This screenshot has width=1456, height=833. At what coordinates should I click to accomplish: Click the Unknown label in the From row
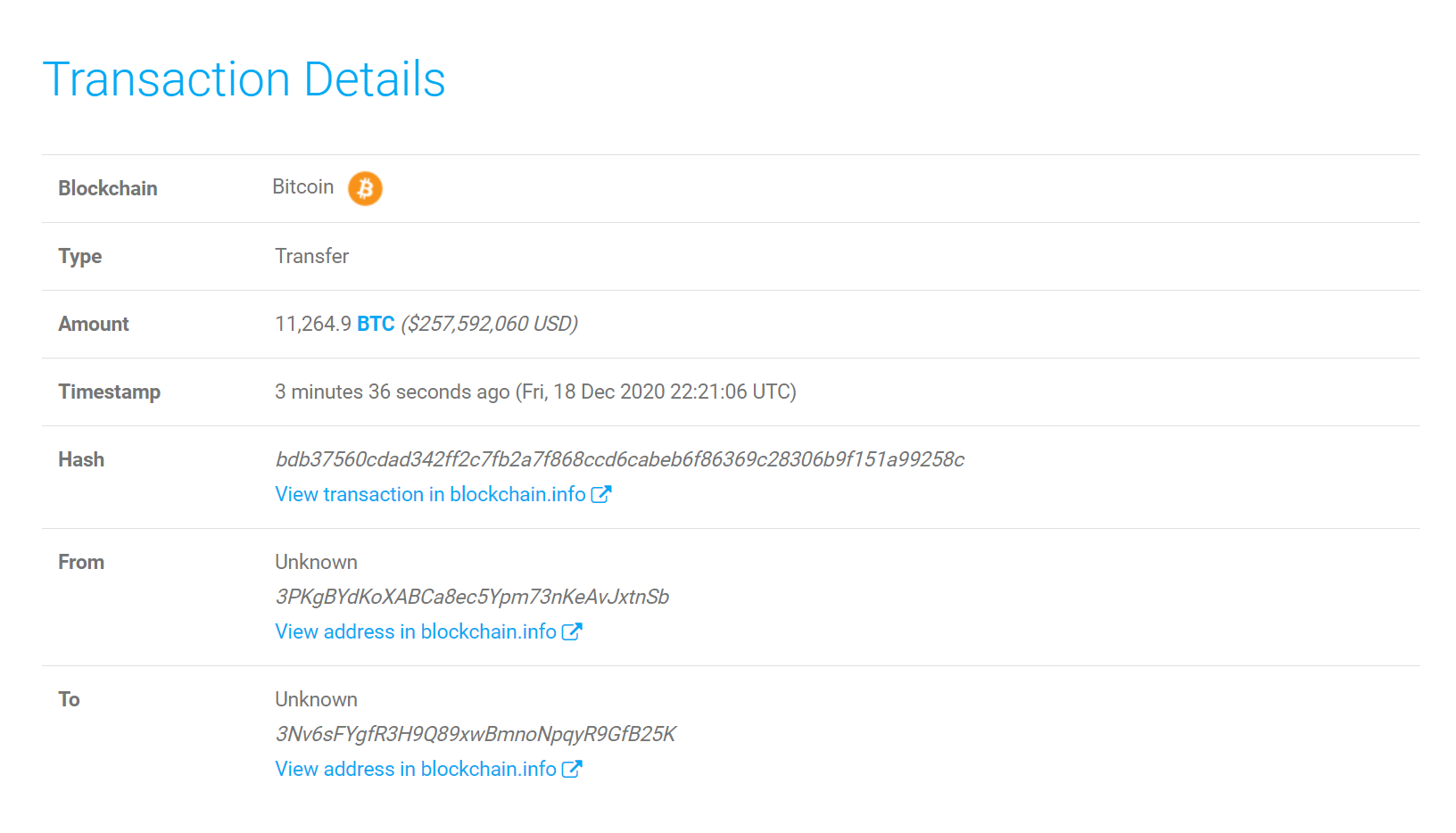pyautogui.click(x=316, y=561)
